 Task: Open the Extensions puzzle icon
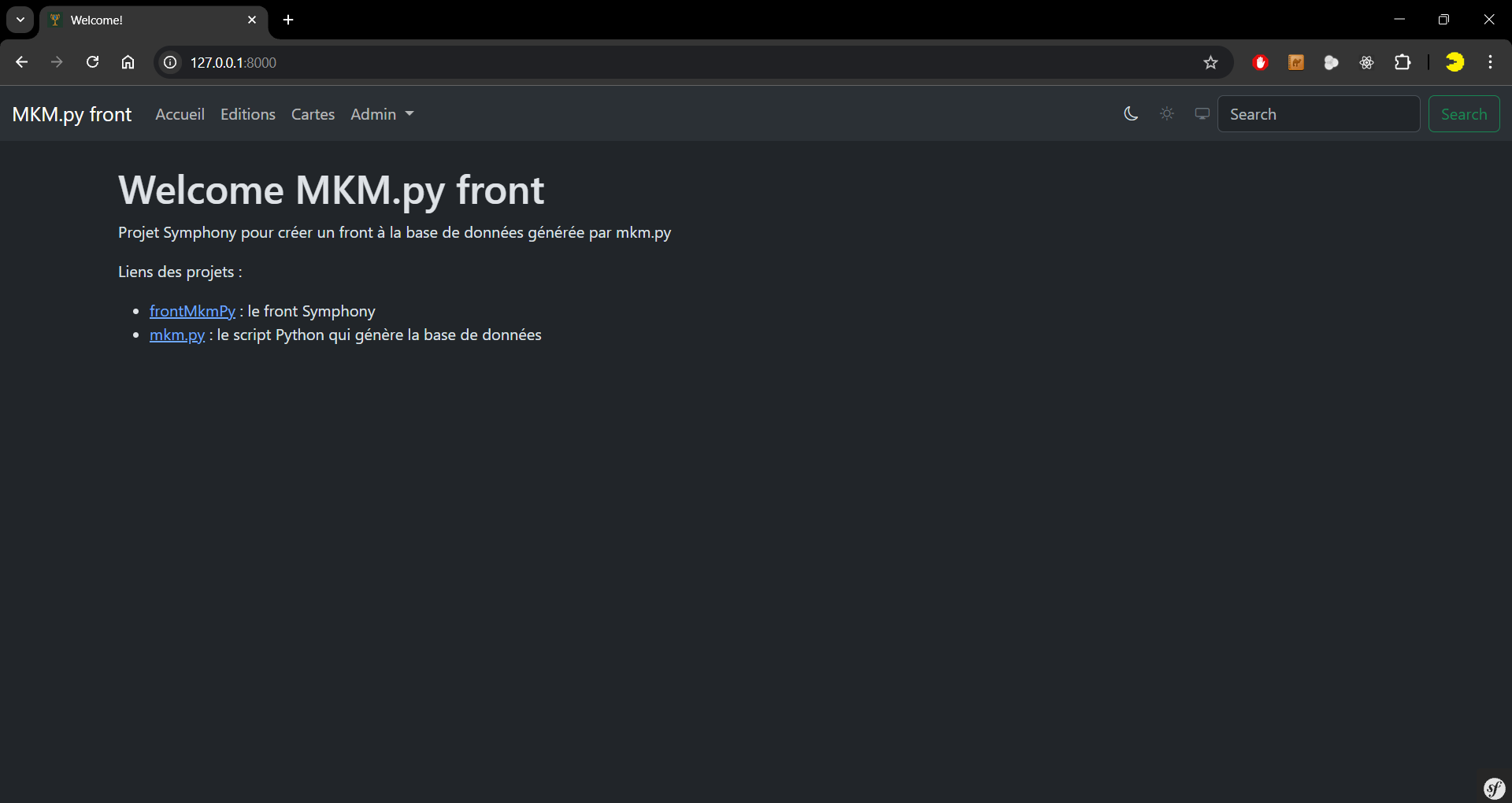(x=1403, y=62)
